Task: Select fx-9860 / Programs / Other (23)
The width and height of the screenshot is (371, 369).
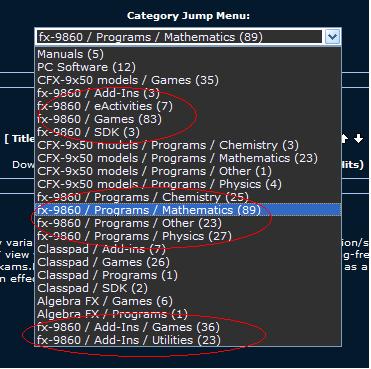Action: [188, 223]
